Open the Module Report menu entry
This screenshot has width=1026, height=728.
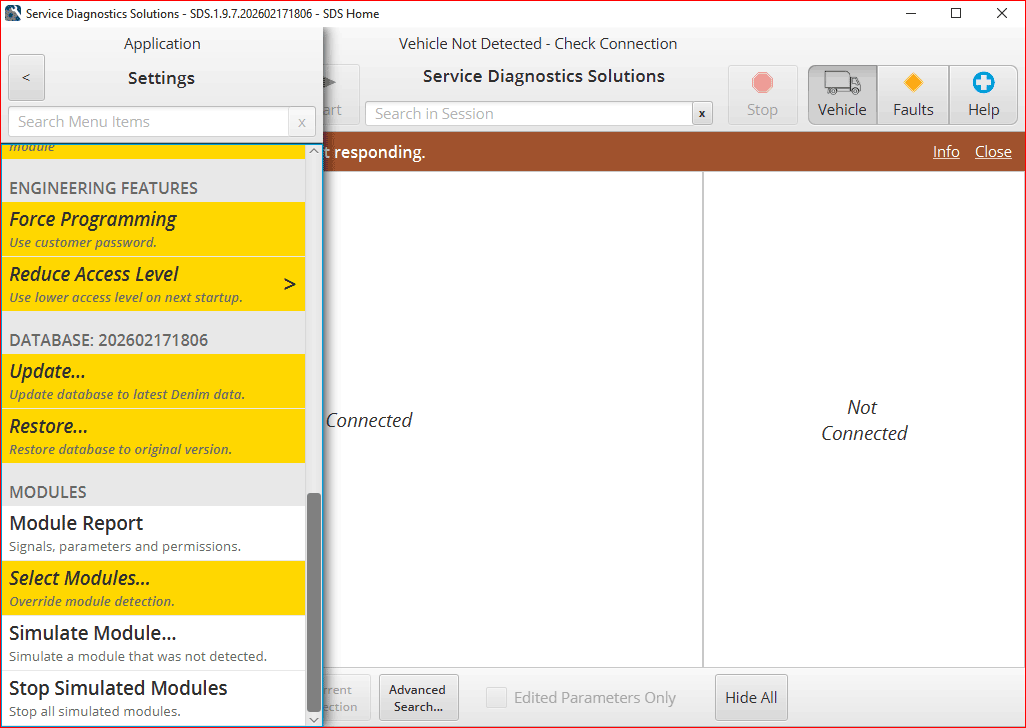point(155,533)
